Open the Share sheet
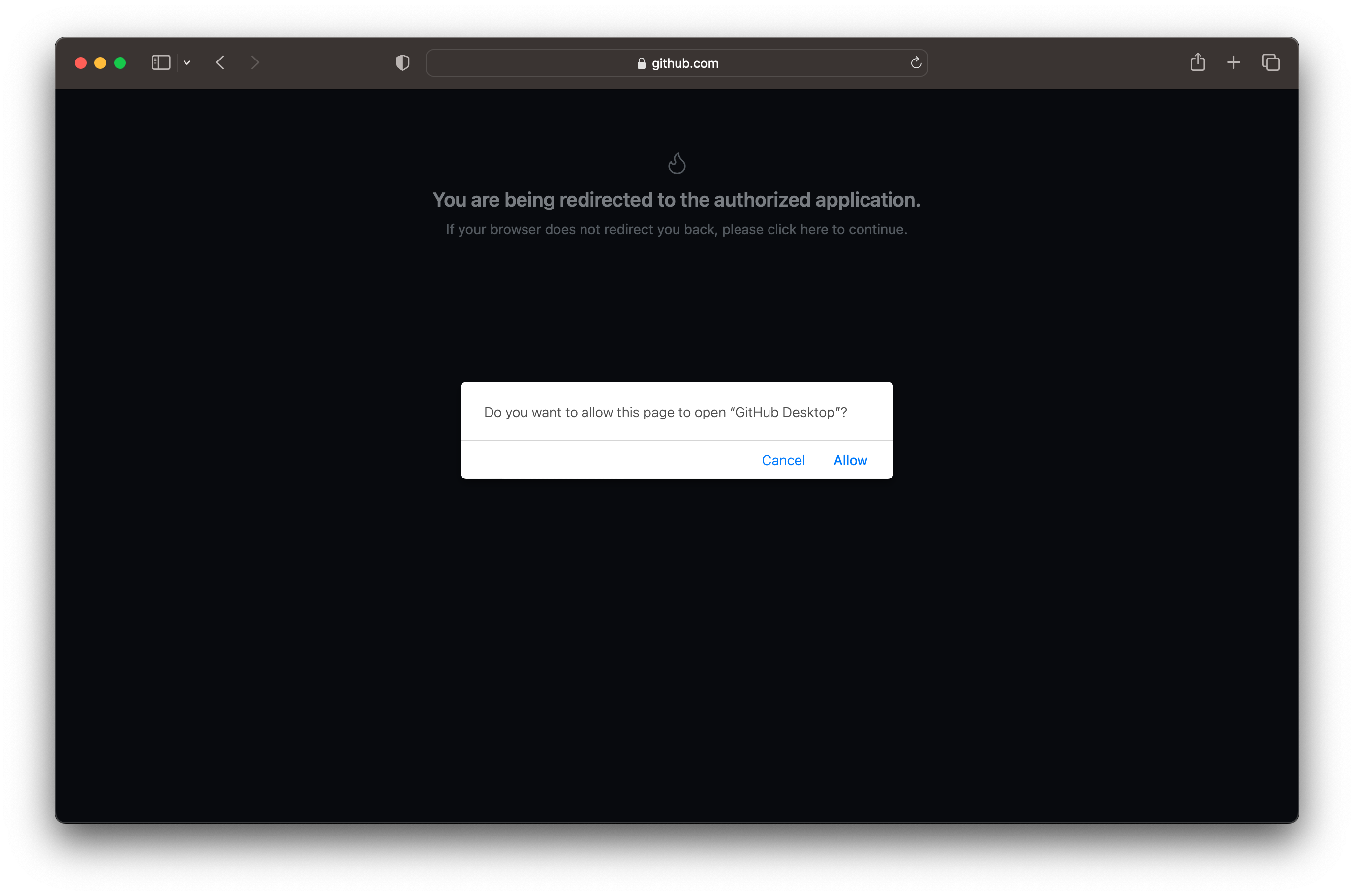The image size is (1354, 896). (x=1198, y=62)
